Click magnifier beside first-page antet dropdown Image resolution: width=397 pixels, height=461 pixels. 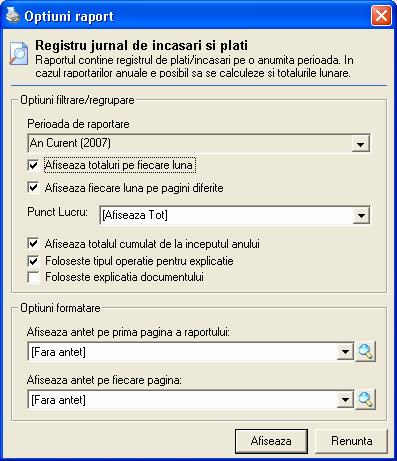(365, 351)
